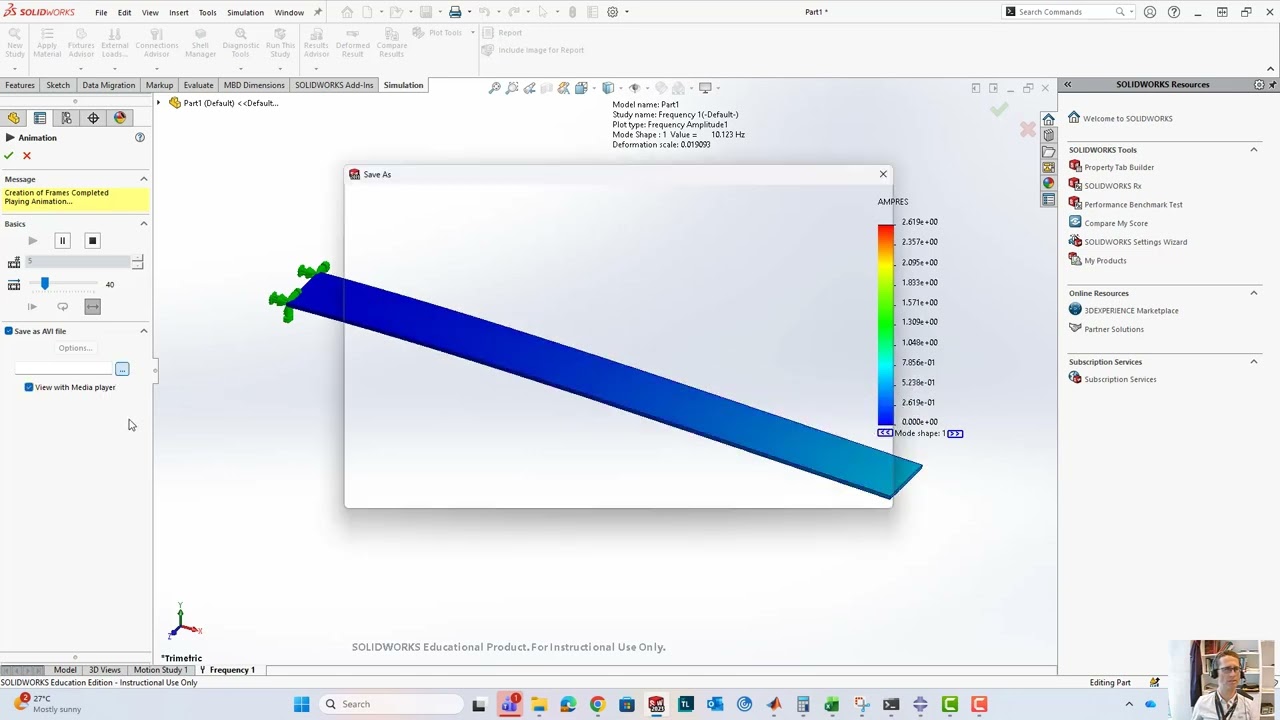Viewport: 1280px width, 720px height.
Task: Select the reciprocate playback mode icon
Action: 92,307
